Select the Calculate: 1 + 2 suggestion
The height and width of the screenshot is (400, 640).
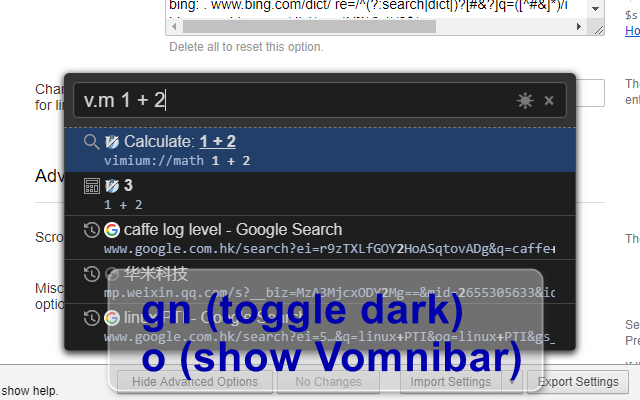[x=320, y=150]
